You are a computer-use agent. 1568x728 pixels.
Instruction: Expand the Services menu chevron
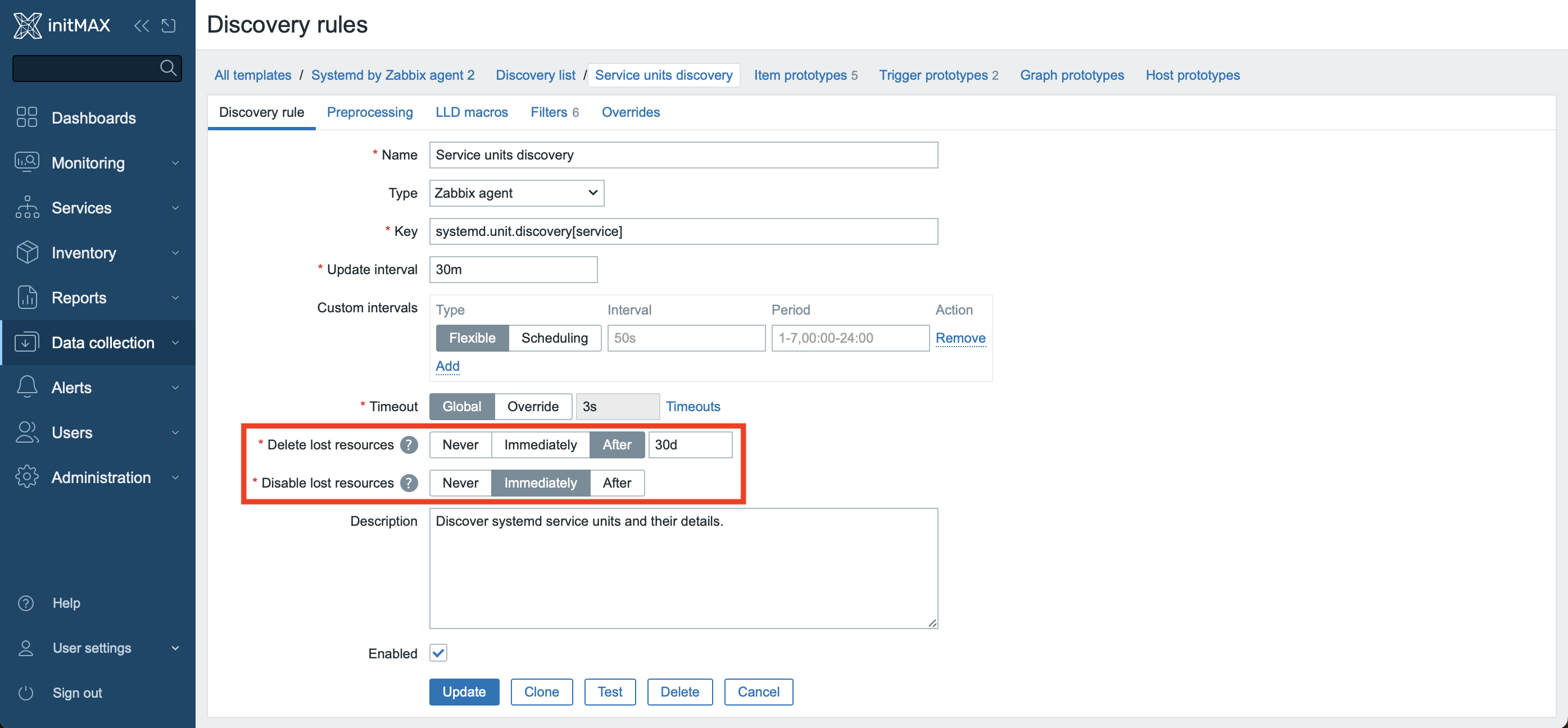(x=175, y=208)
